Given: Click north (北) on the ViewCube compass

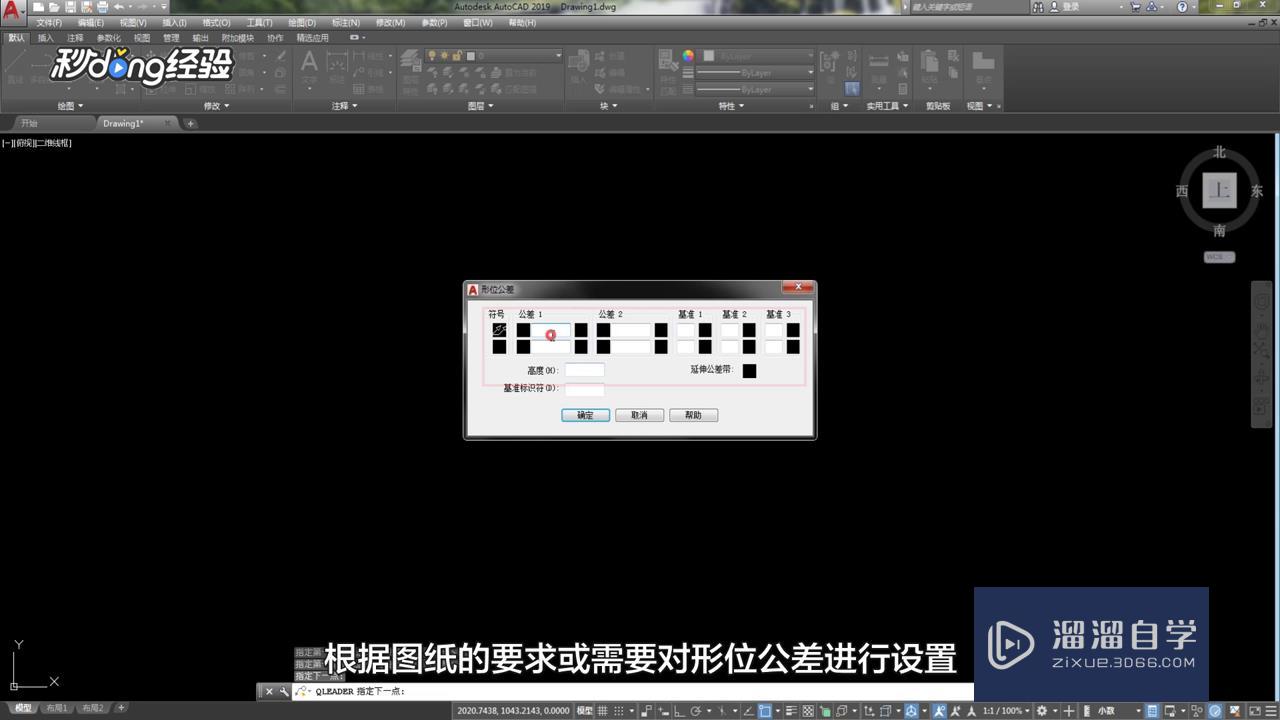Looking at the screenshot, I should tap(1220, 152).
